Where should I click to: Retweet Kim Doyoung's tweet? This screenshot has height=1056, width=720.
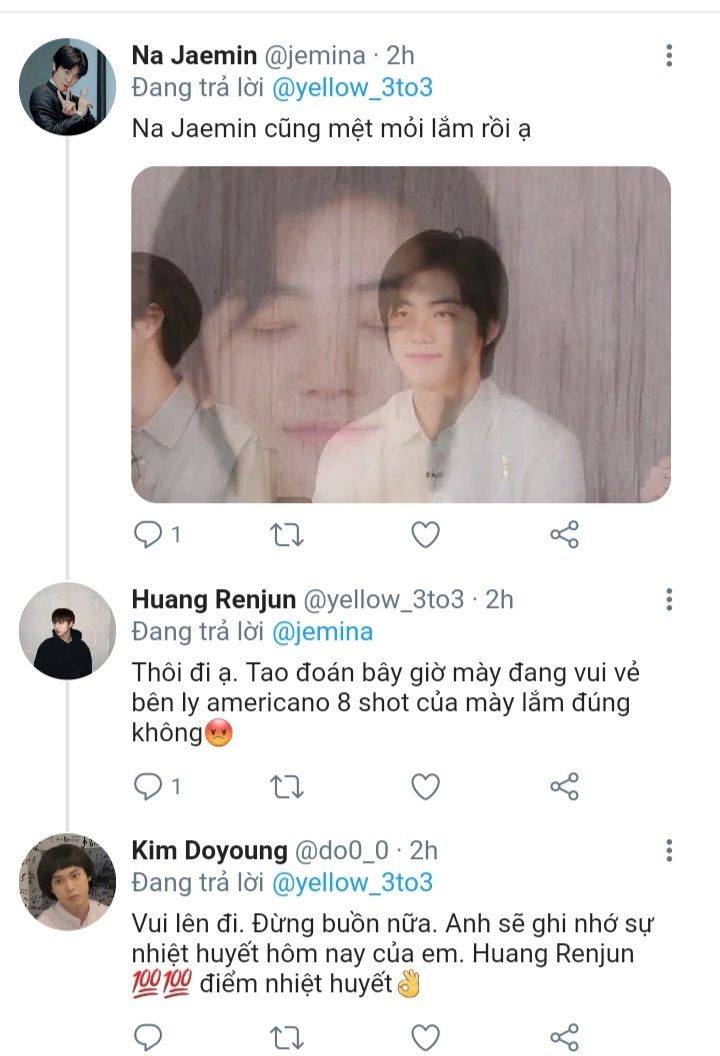pyautogui.click(x=288, y=1036)
